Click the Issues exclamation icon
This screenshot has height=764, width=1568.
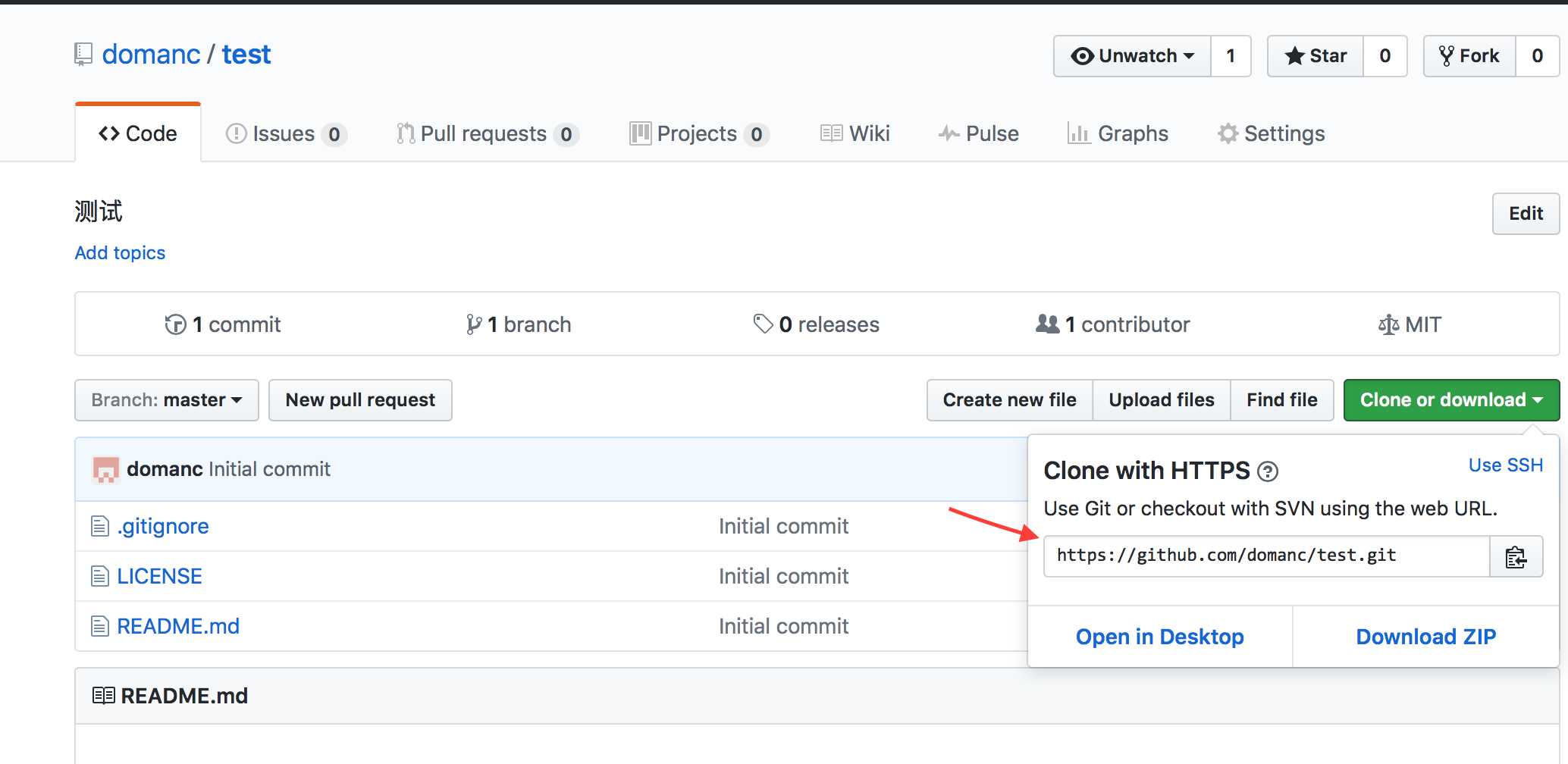pos(236,133)
